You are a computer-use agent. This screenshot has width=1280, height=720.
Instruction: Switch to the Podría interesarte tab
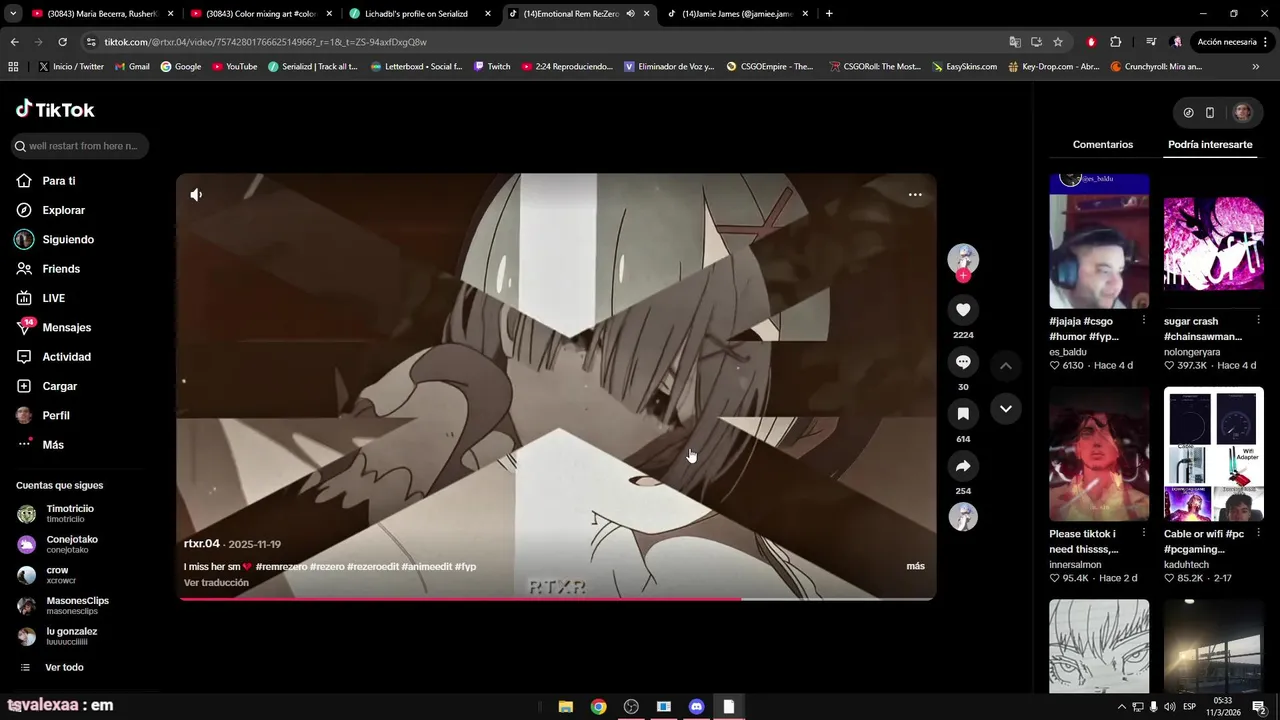(1210, 145)
